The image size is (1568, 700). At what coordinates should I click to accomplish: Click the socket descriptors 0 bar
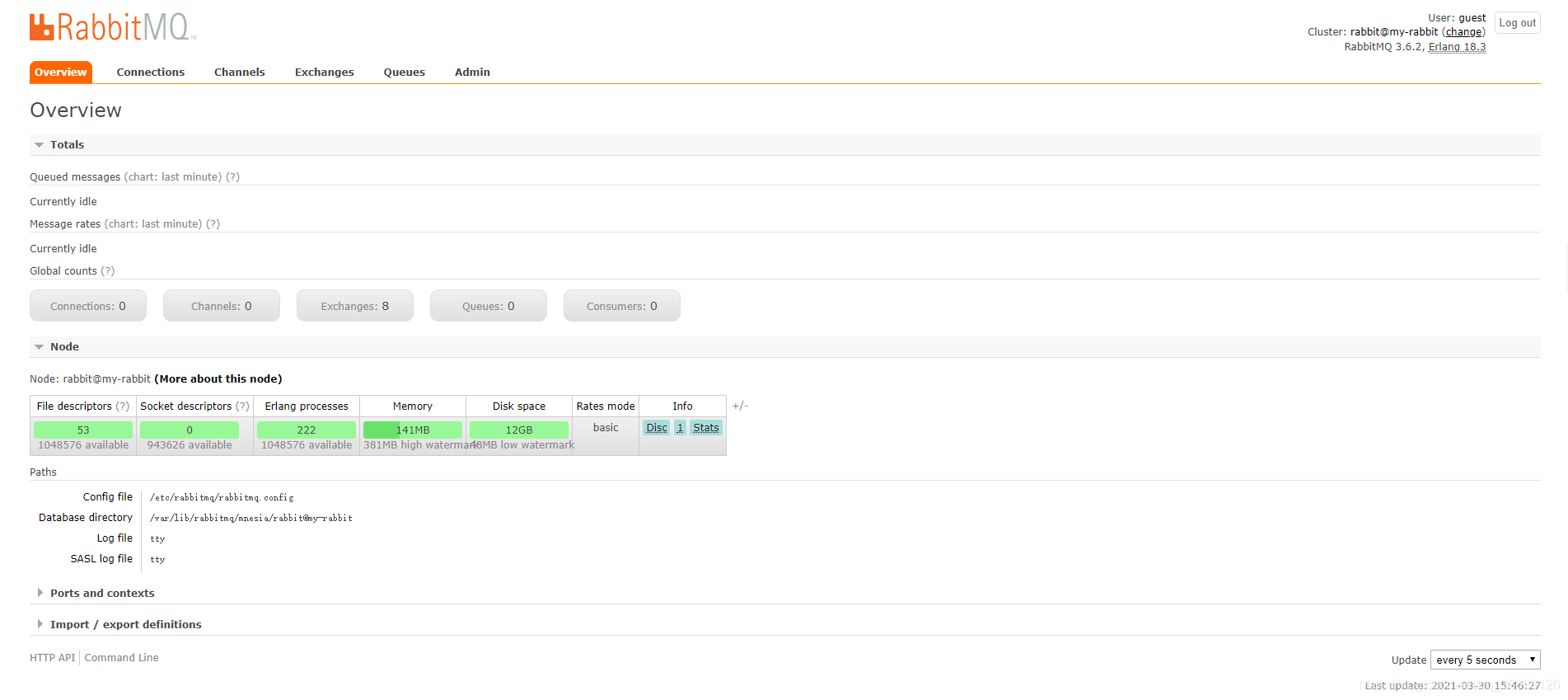click(190, 430)
